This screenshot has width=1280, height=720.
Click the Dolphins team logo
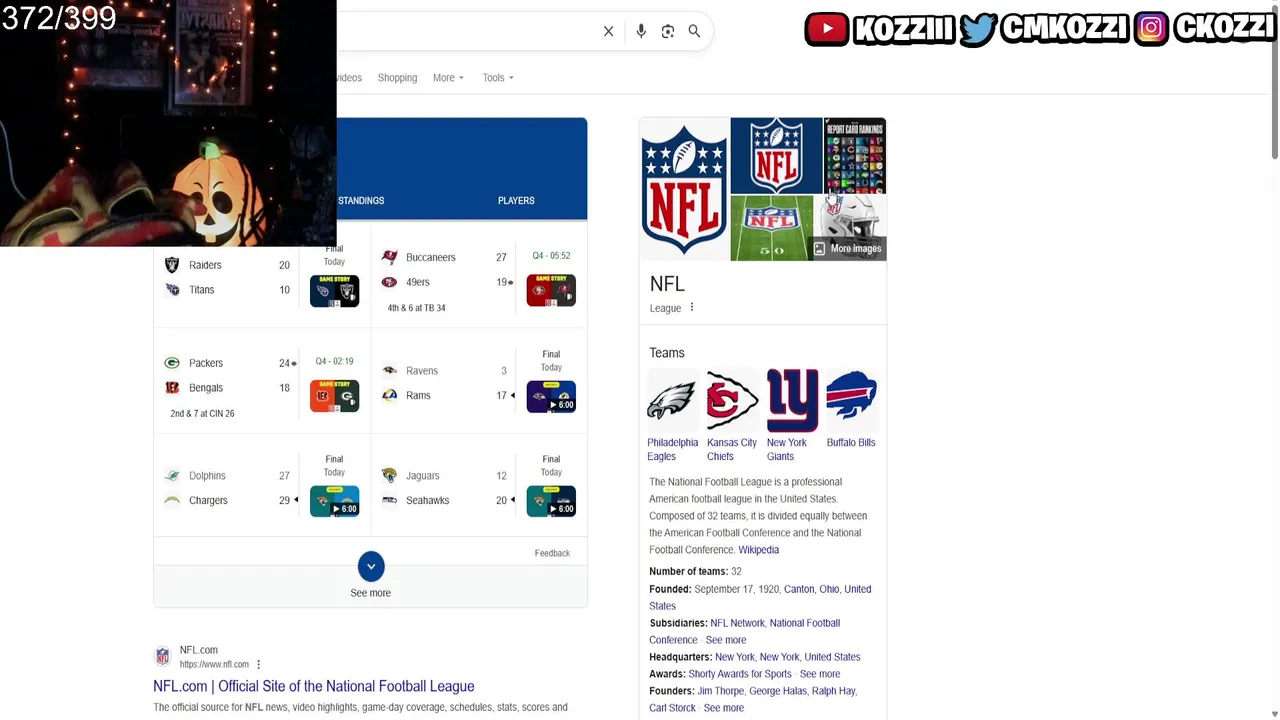(172, 475)
